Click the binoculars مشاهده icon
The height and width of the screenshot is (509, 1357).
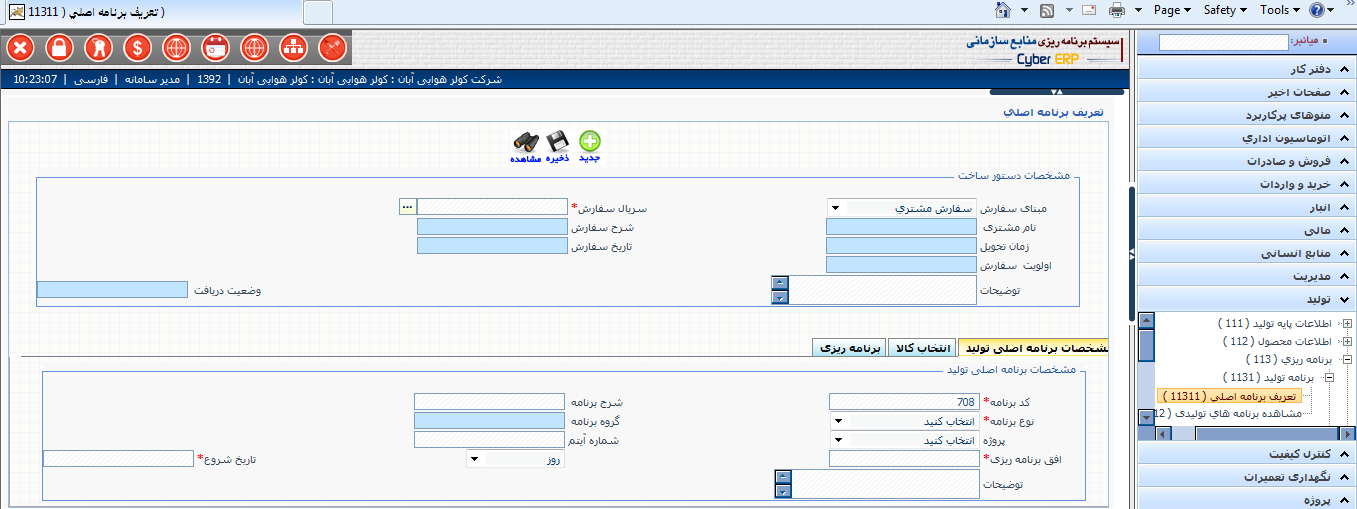(526, 142)
